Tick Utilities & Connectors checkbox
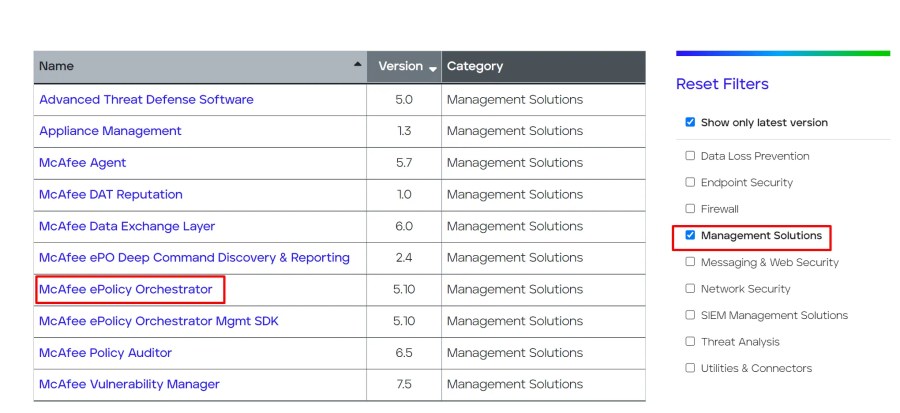The width and height of the screenshot is (900, 413). 690,368
